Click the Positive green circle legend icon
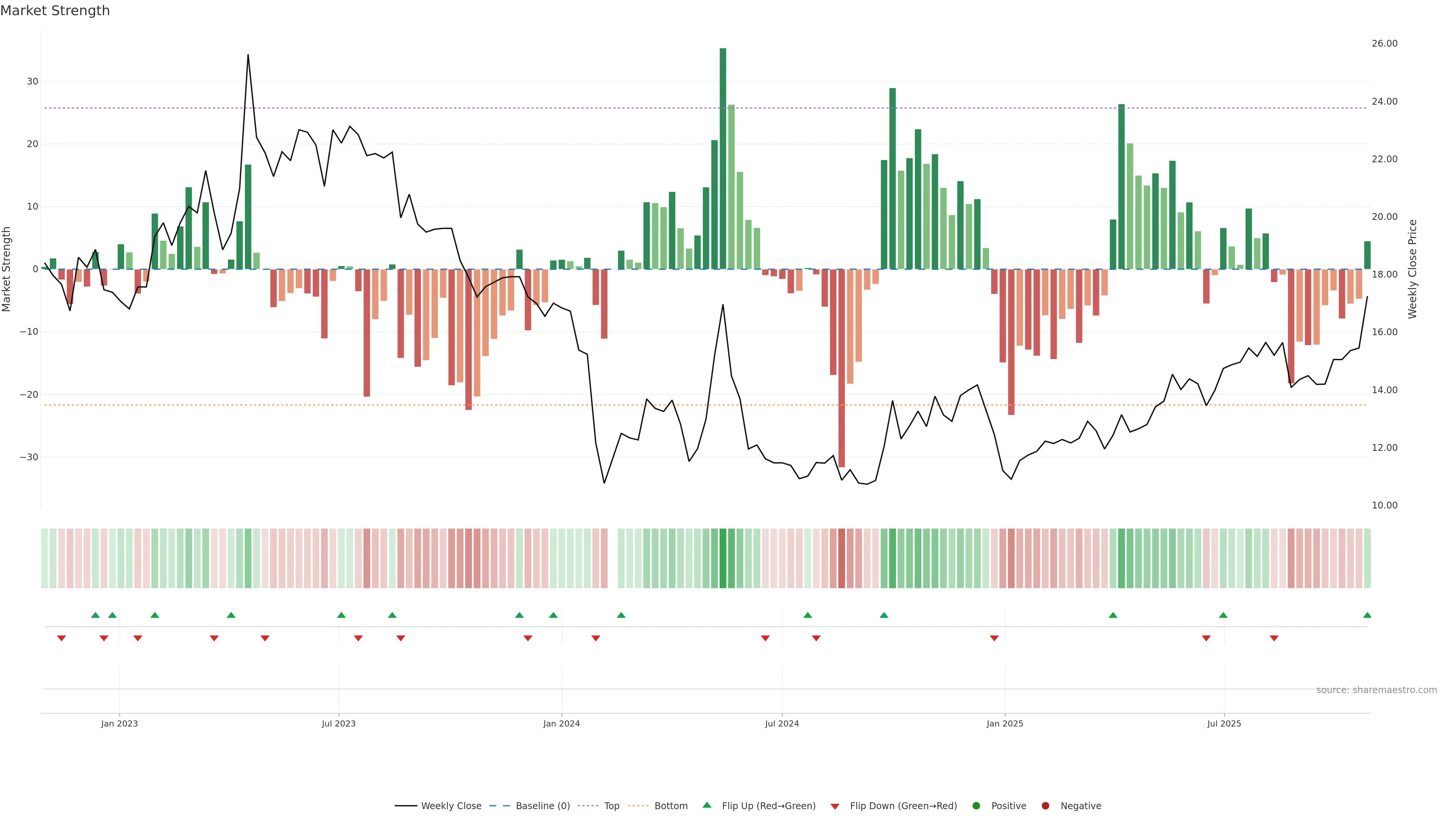1456x819 pixels. [976, 806]
